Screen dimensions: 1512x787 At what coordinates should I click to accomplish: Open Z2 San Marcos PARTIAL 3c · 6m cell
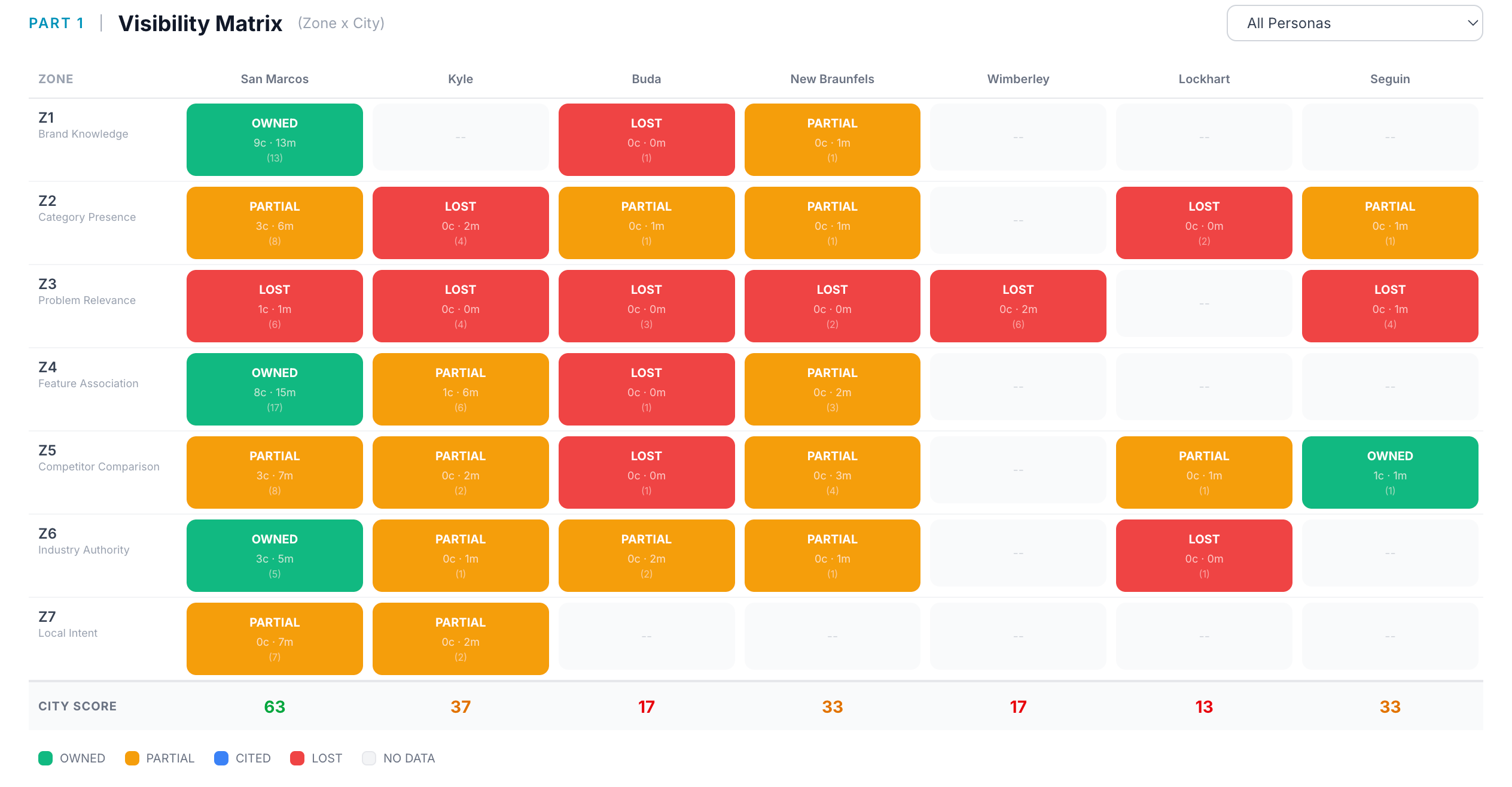pos(275,223)
